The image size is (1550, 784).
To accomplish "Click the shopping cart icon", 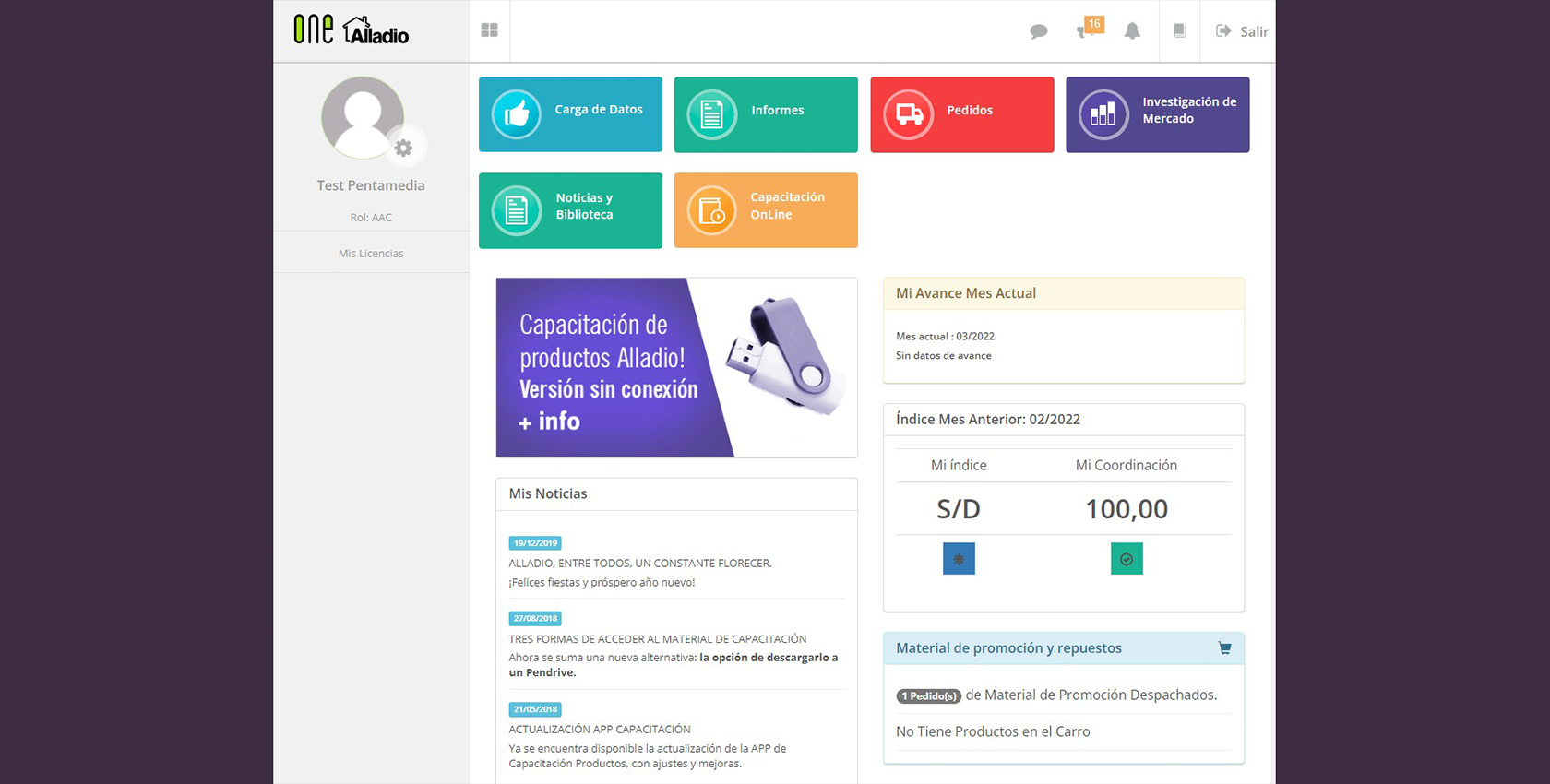I will click(1224, 648).
